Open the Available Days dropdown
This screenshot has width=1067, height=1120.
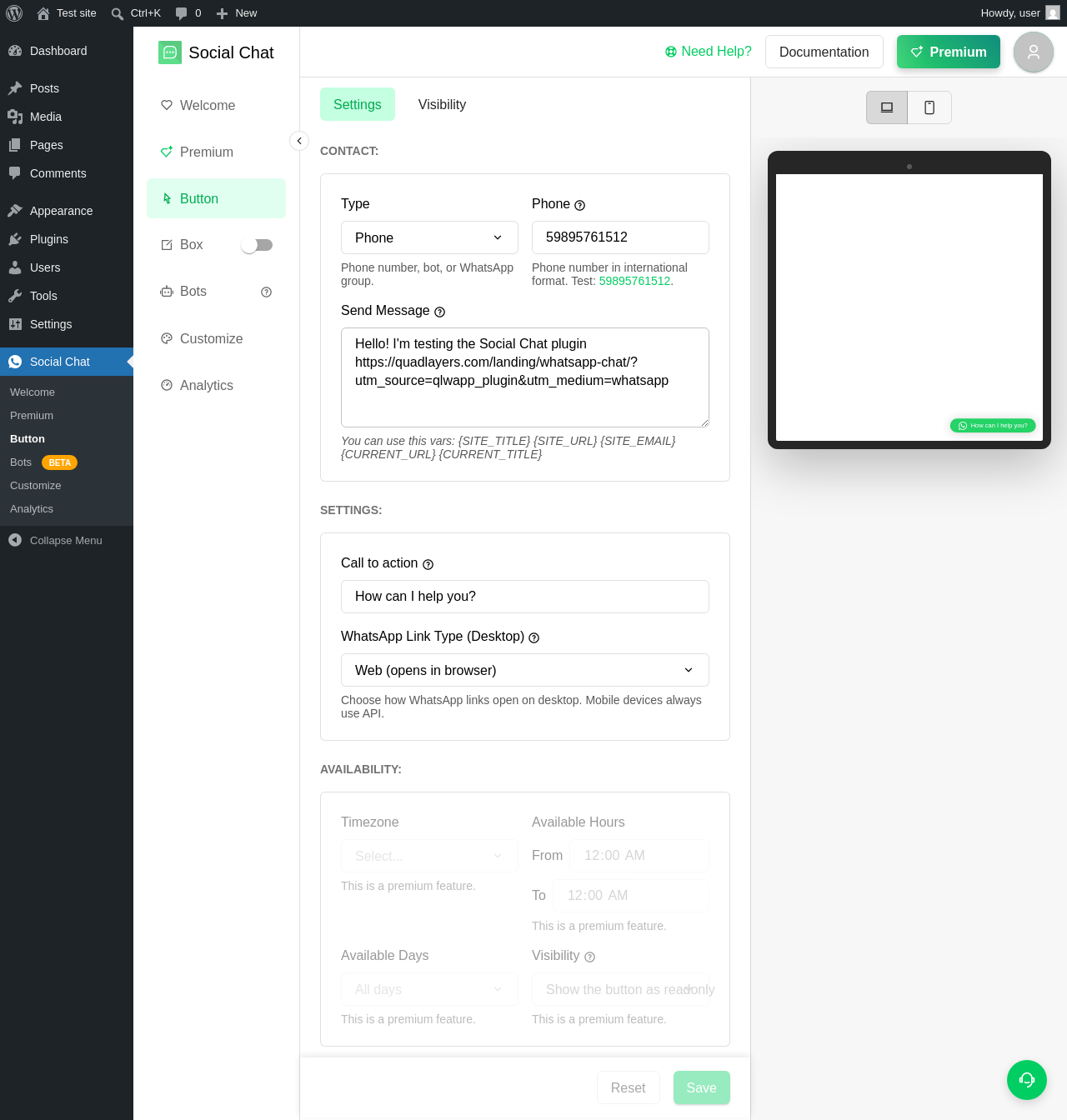pyautogui.click(x=429, y=989)
